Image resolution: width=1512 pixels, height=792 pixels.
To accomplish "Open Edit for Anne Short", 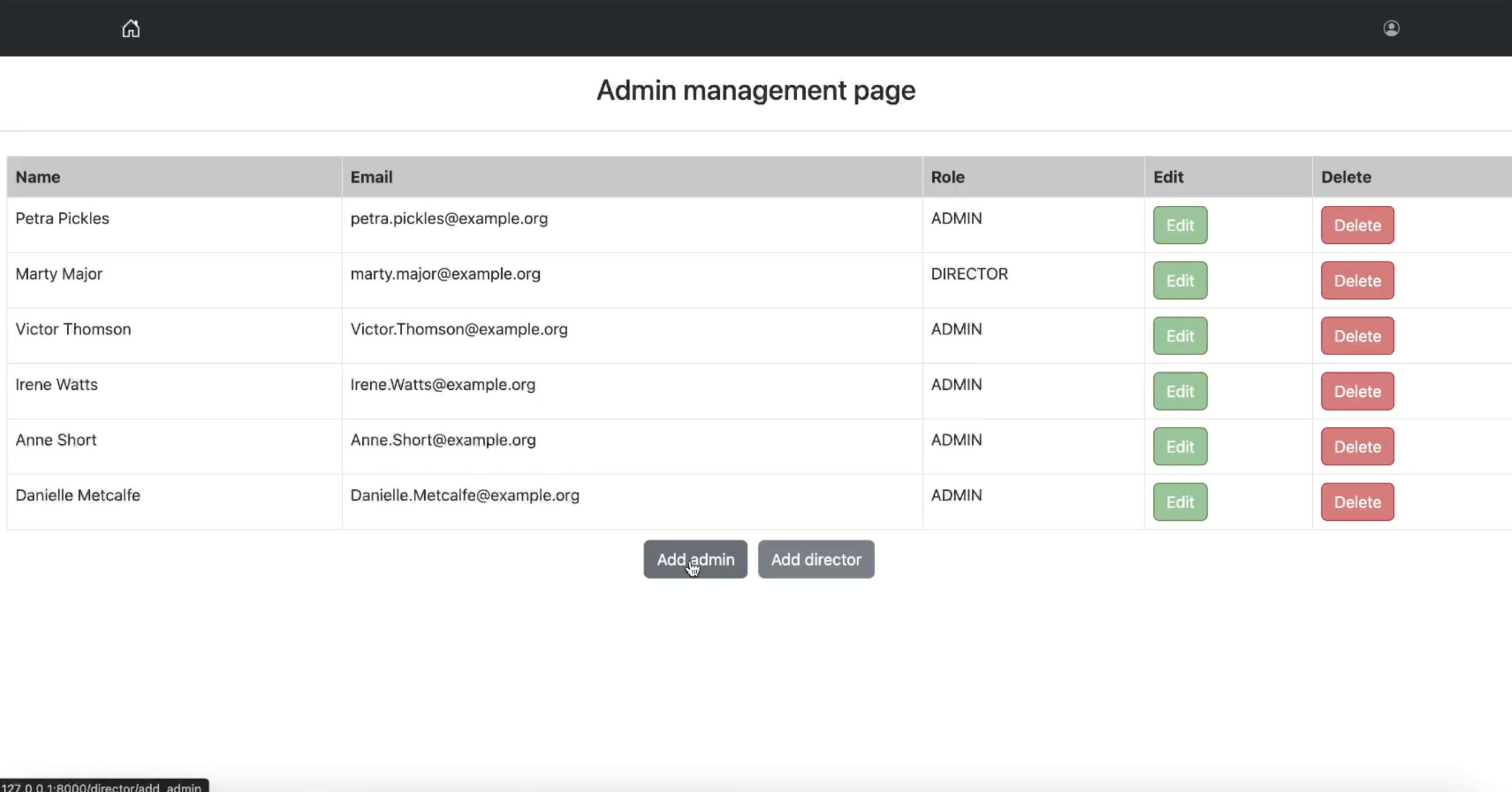I will [x=1180, y=447].
